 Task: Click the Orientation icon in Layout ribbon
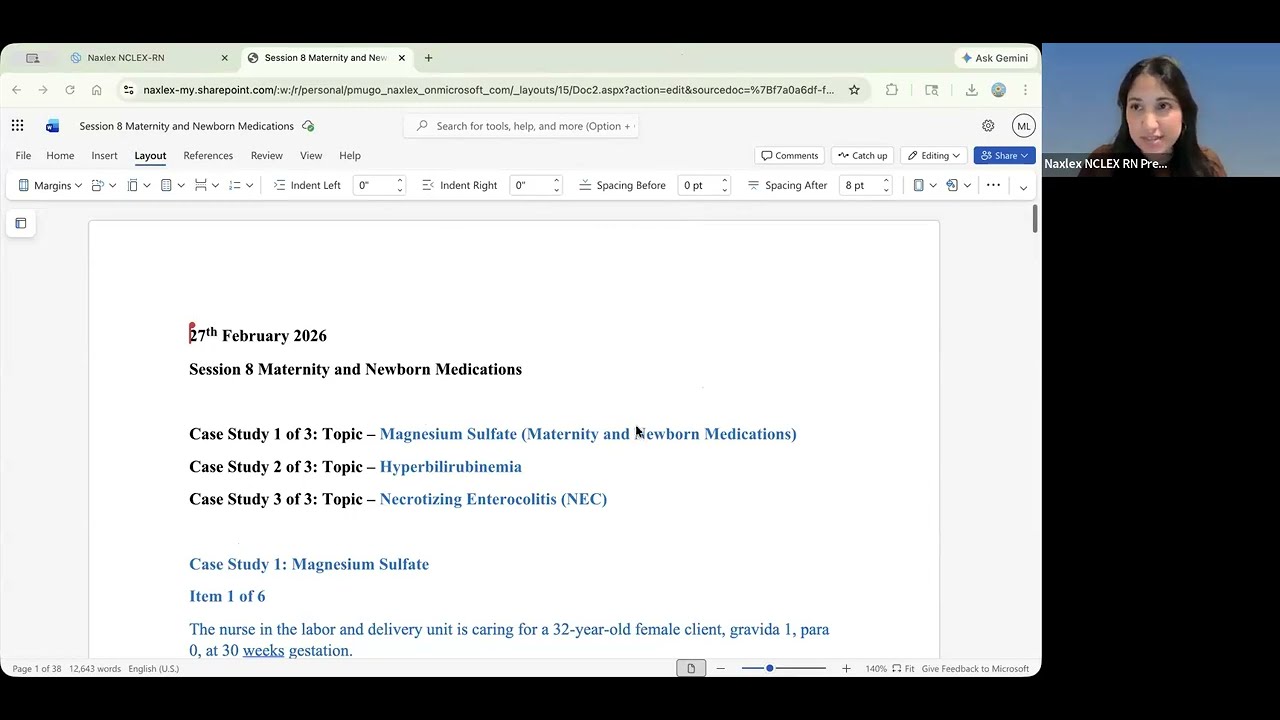coord(98,185)
